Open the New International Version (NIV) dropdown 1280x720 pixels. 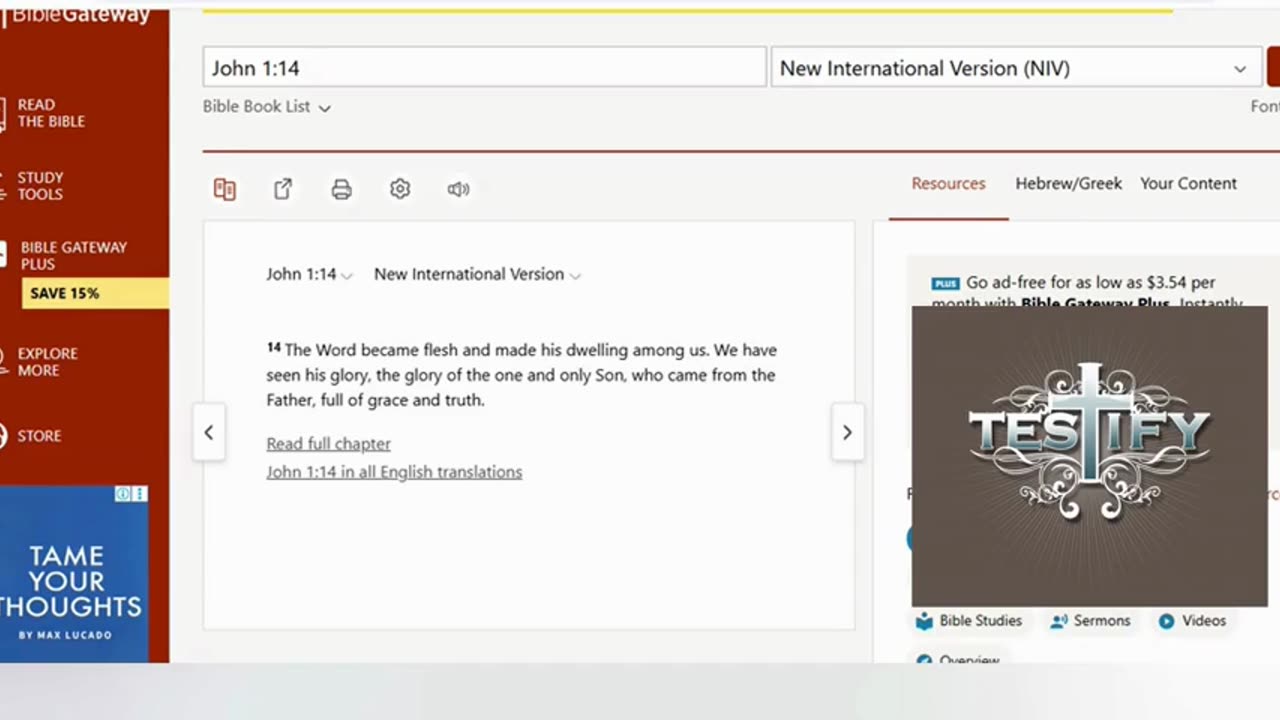1015,68
